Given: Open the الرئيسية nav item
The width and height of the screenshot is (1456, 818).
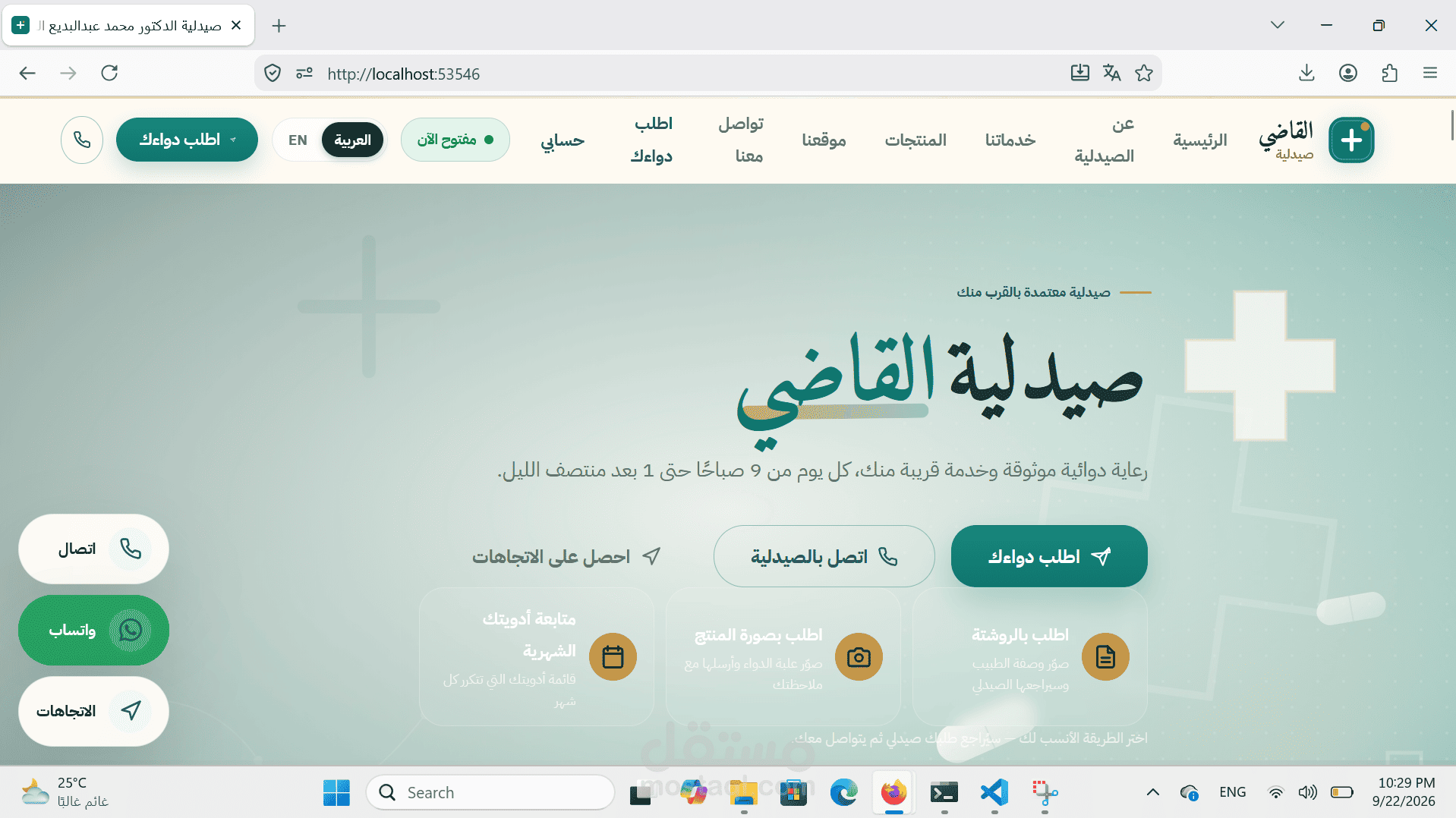Looking at the screenshot, I should click(1200, 140).
